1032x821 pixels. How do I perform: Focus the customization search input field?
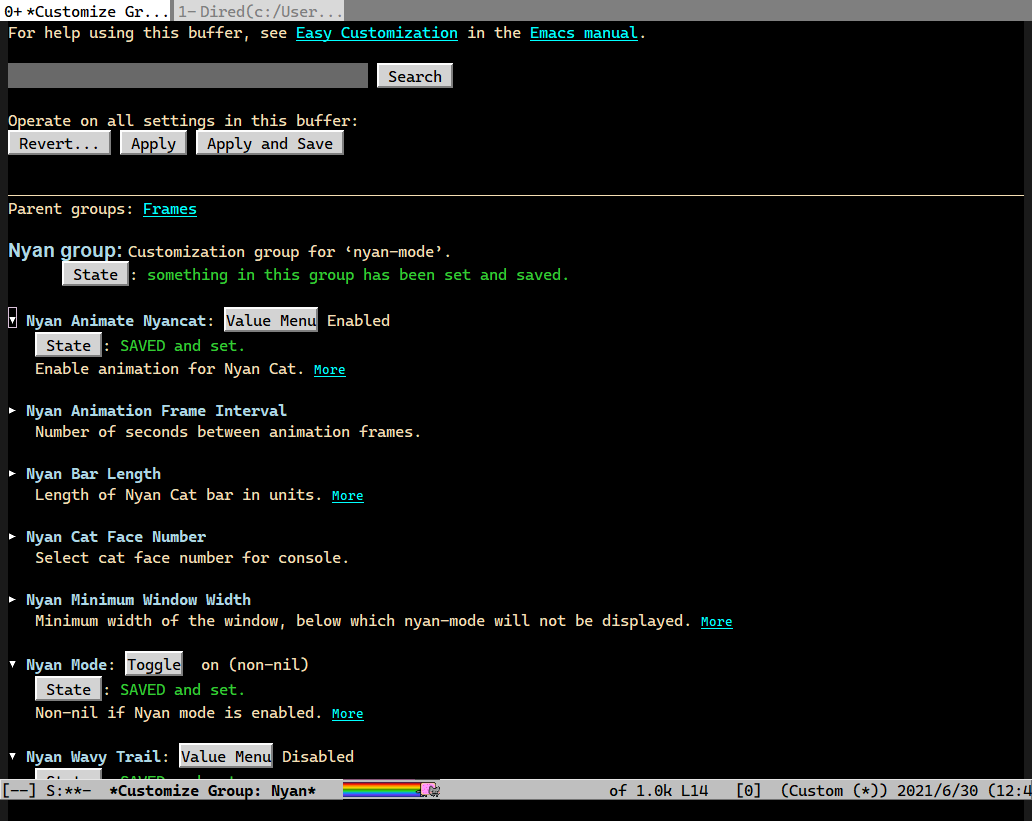pos(188,76)
